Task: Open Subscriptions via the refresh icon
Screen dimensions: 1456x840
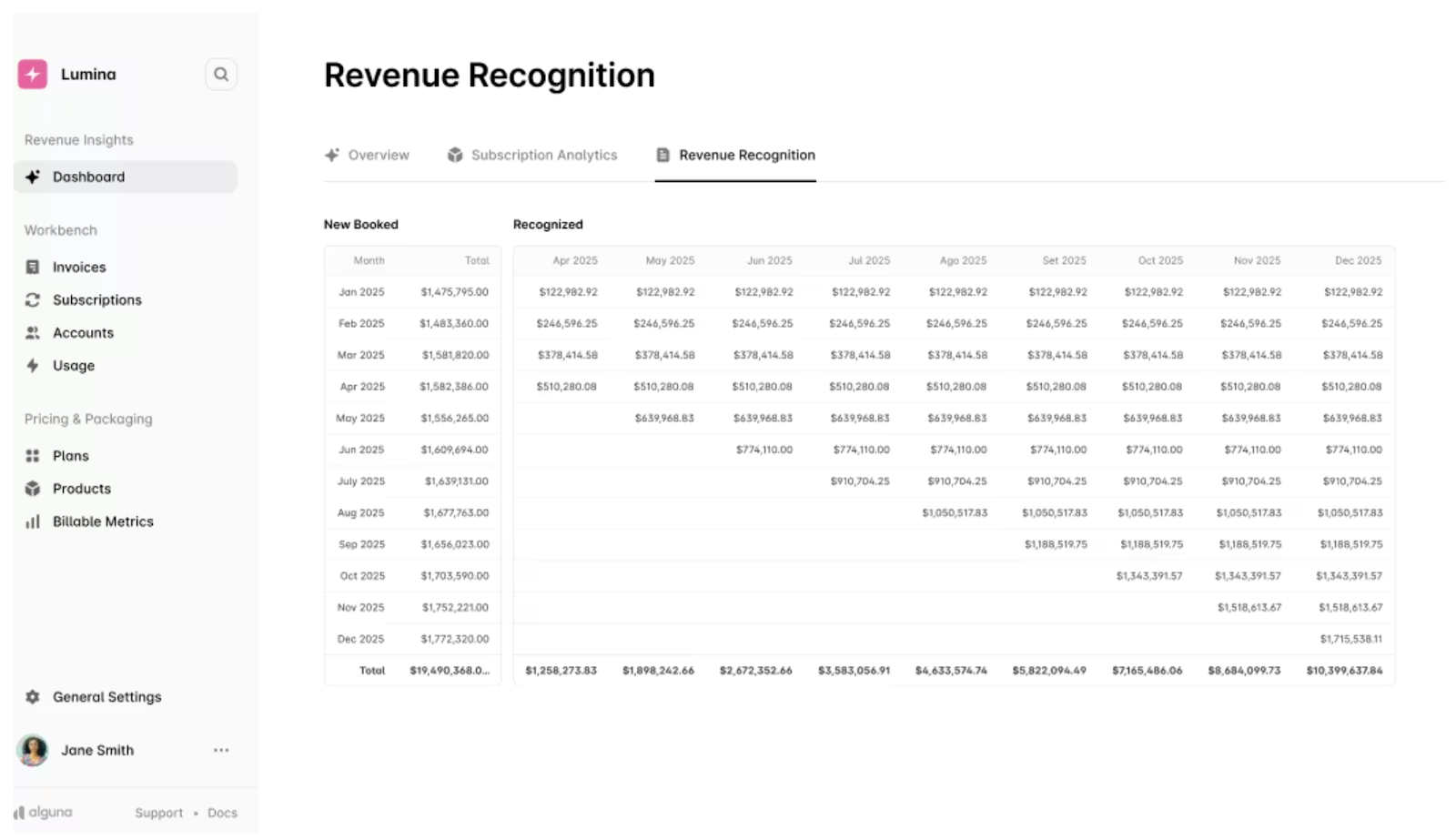Action: coord(33,299)
